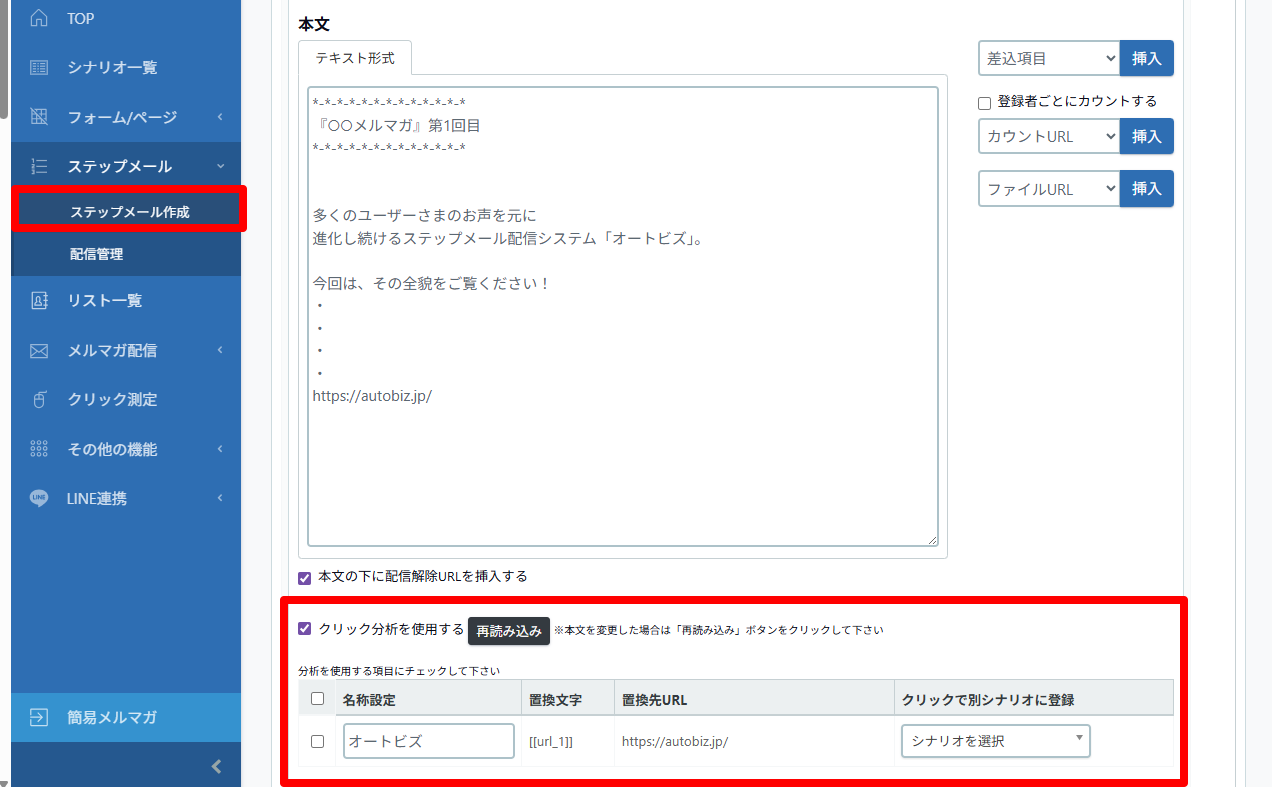Screen dimensions: 1272x787
Task: Click the クリック測定 mouse icon
Action: tap(39, 399)
